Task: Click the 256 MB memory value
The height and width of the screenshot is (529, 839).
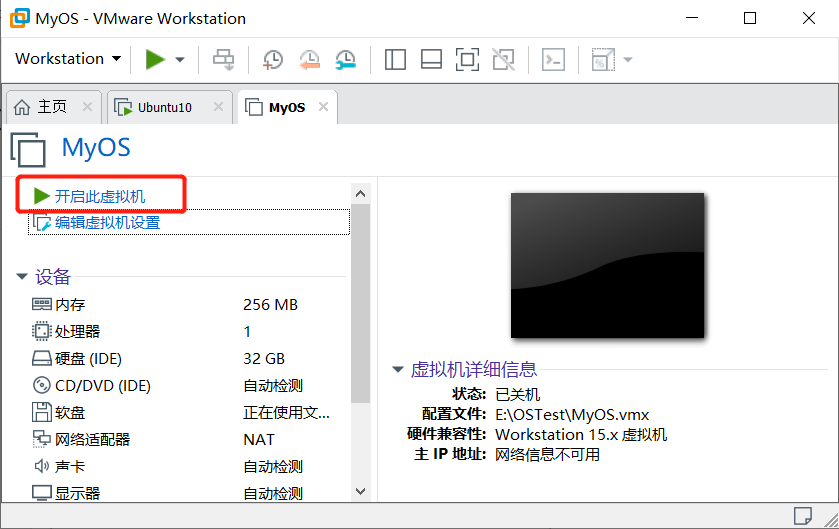Action: [x=270, y=304]
